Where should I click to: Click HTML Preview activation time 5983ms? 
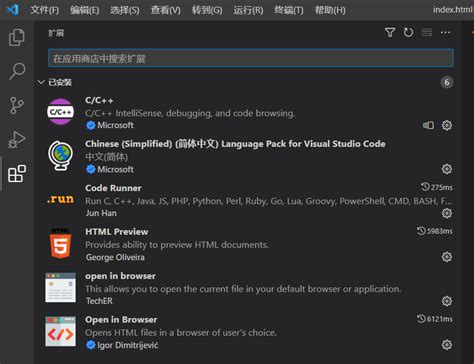[435, 231]
